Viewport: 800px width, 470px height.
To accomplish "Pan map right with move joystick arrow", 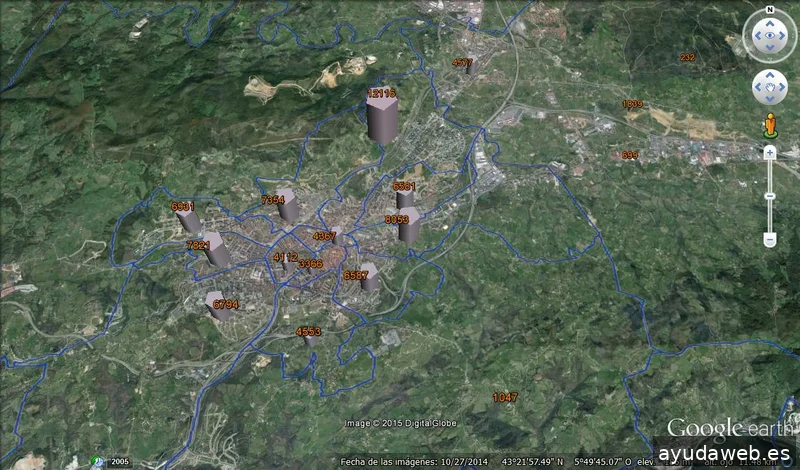I will click(x=782, y=87).
